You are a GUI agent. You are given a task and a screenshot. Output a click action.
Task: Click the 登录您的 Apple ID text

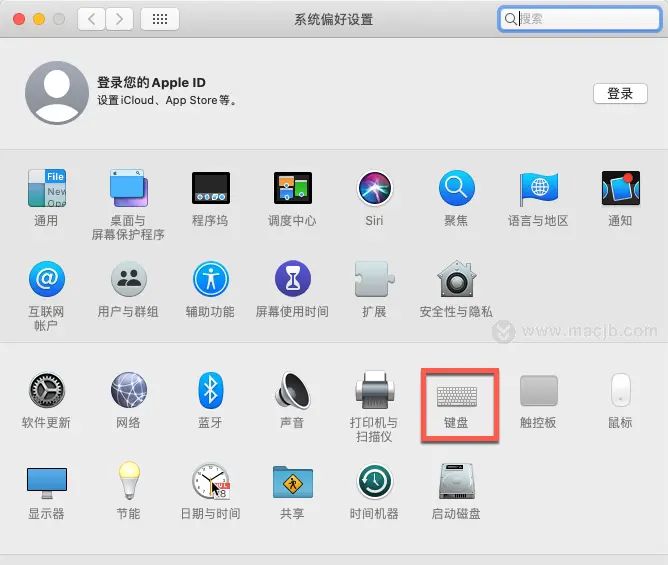click(x=151, y=82)
